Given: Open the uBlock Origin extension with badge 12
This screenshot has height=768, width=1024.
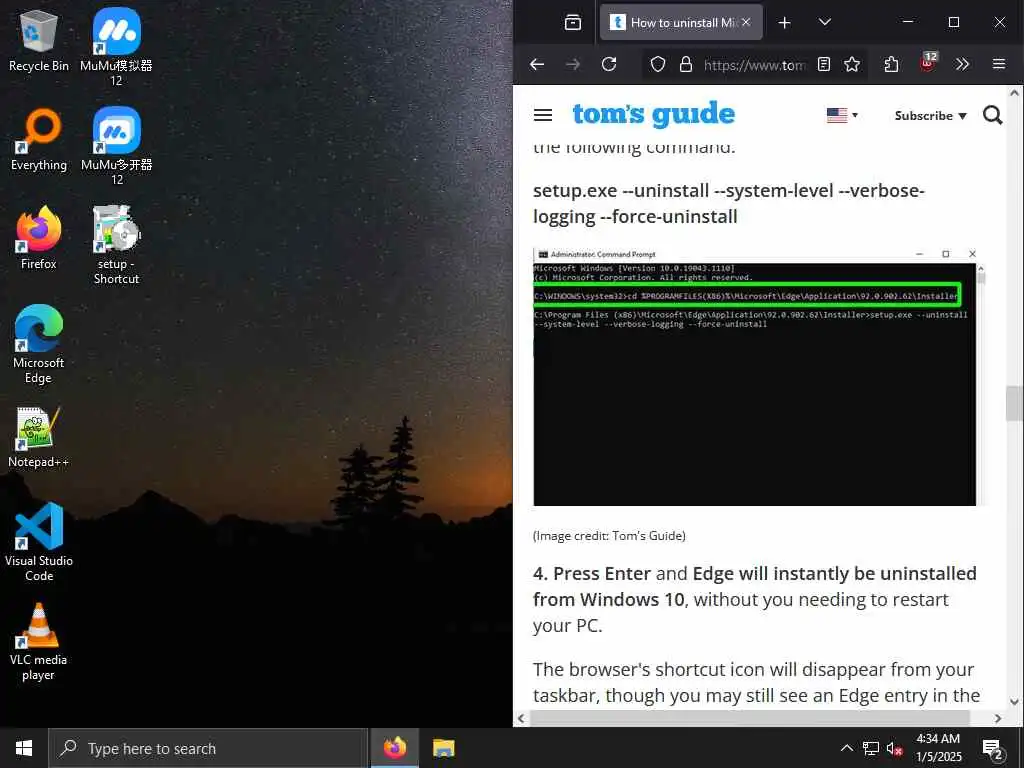Looking at the screenshot, I should (927, 63).
